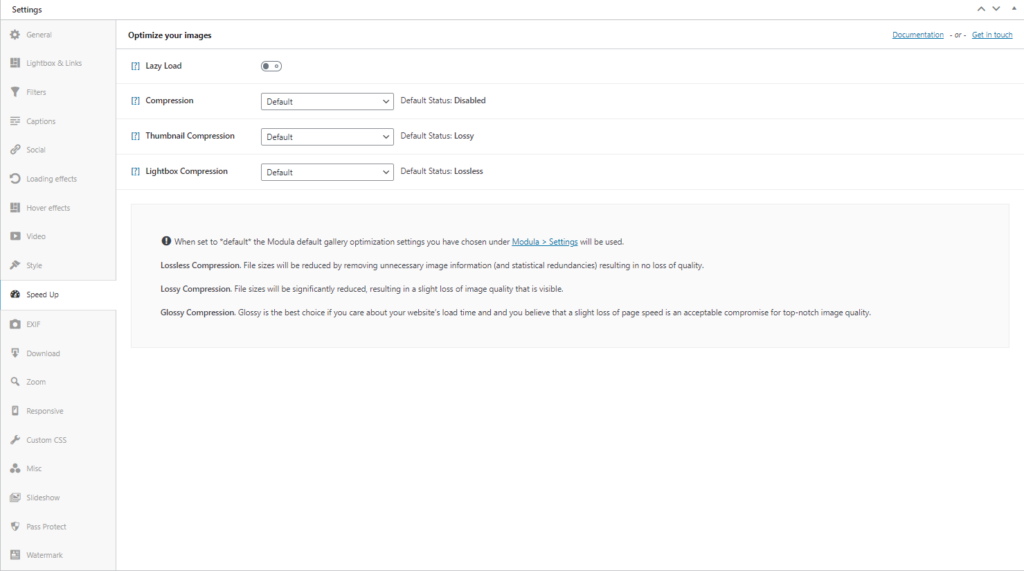Follow the Modula > Settings link
Image resolution: width=1024 pixels, height=571 pixels.
pyautogui.click(x=544, y=242)
